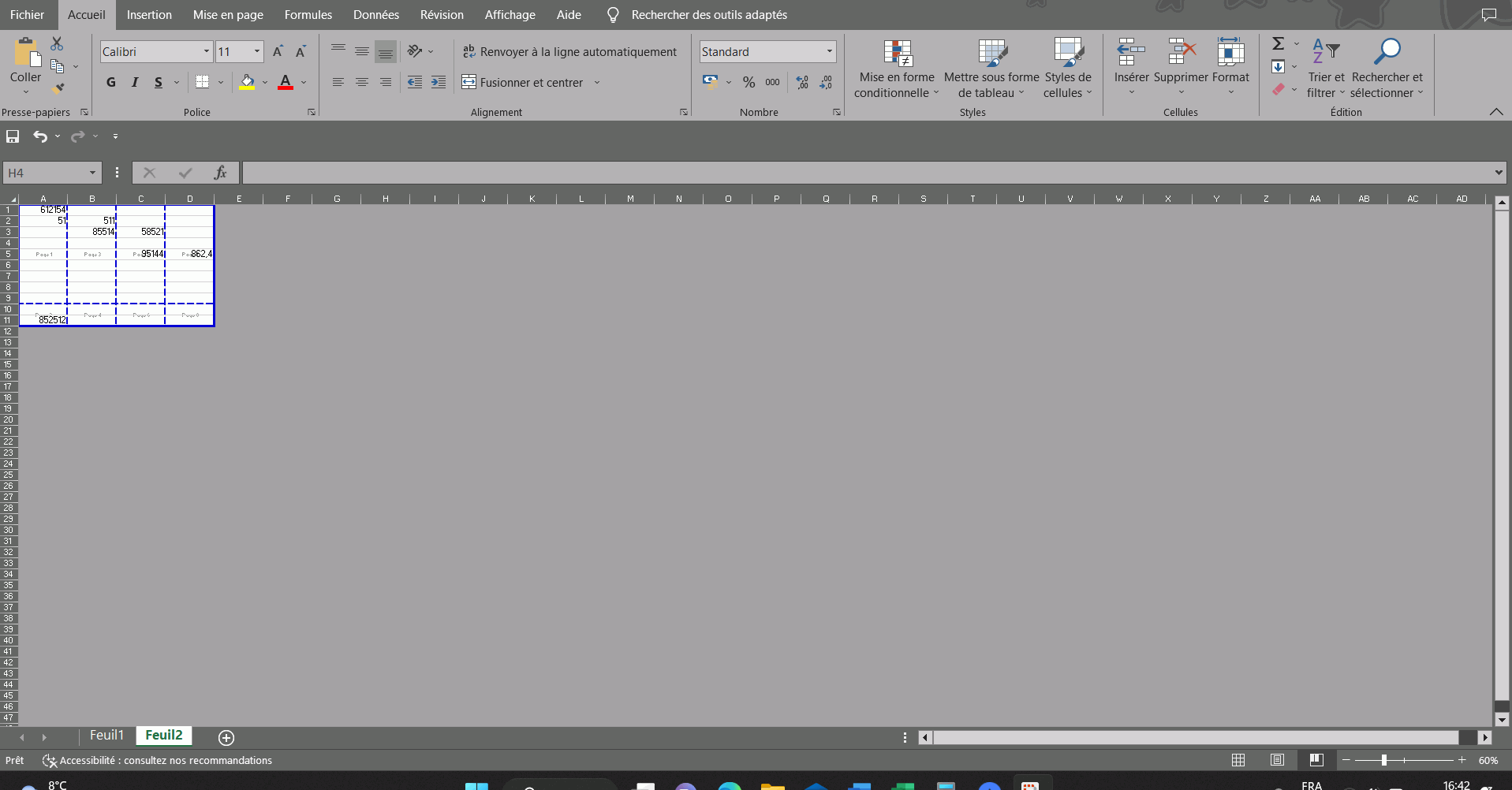Toggle italic formatting with I button

click(x=135, y=82)
